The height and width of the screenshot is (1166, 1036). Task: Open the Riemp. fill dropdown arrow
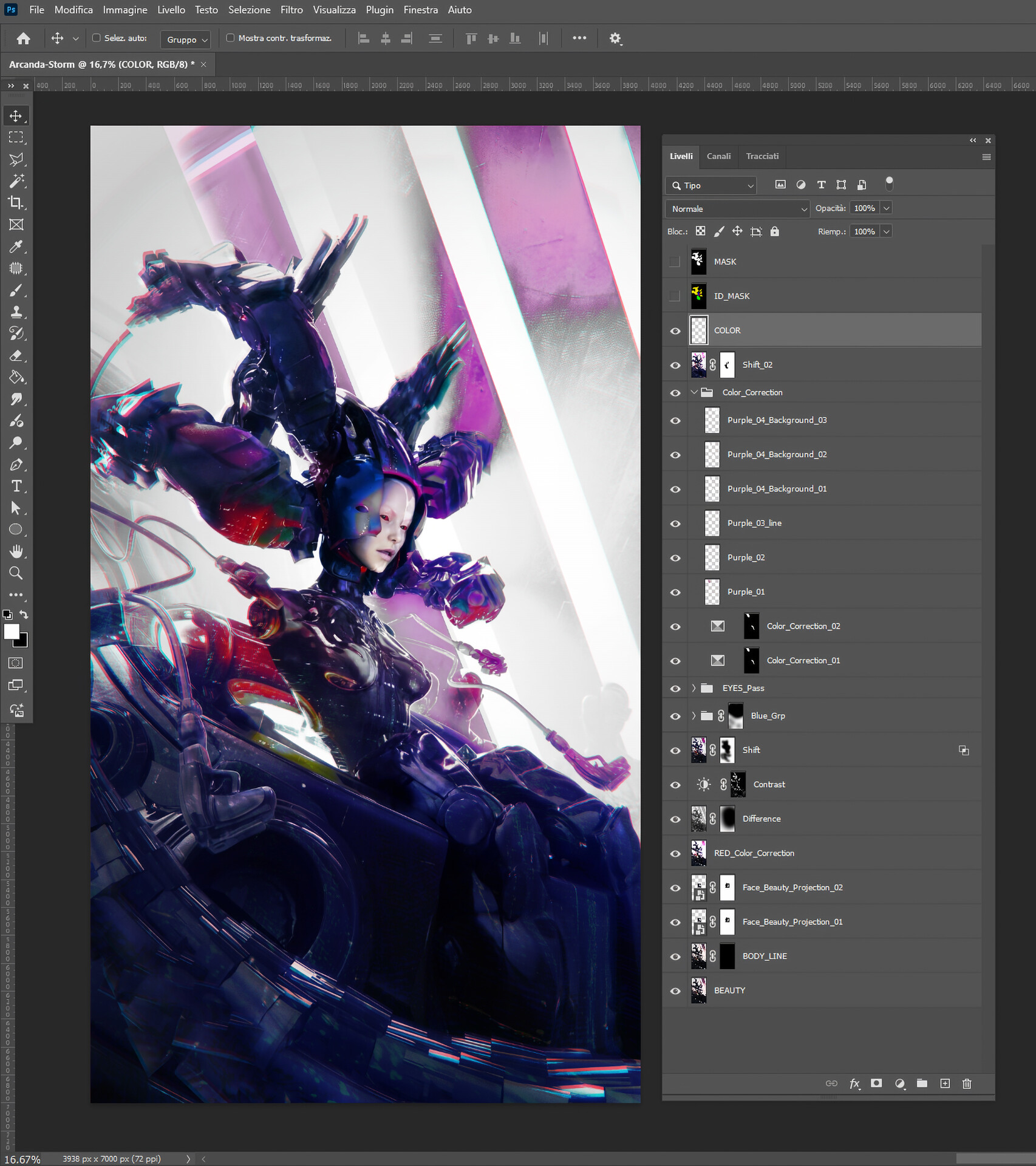[x=887, y=231]
